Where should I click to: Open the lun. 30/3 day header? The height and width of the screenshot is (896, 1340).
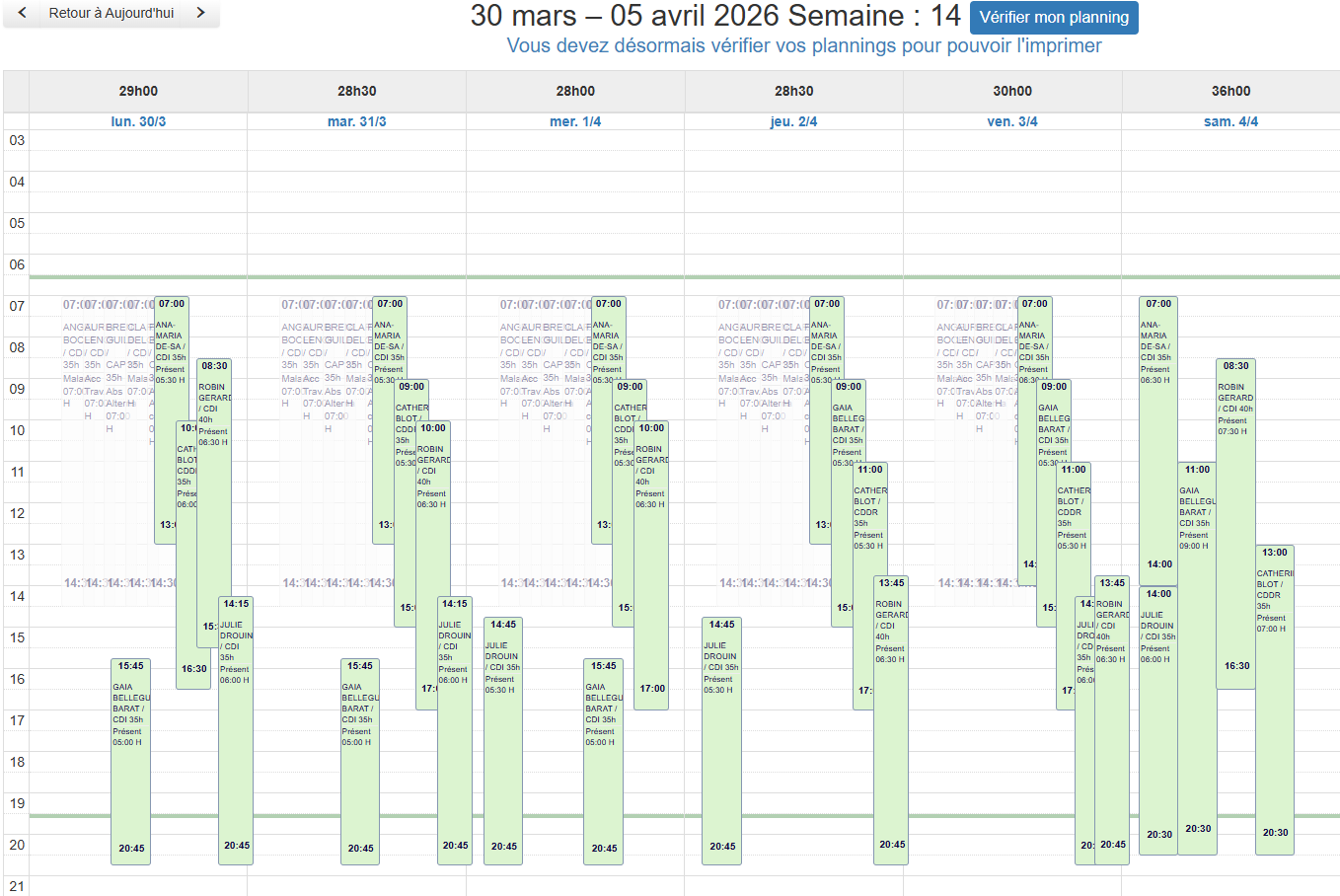click(138, 121)
